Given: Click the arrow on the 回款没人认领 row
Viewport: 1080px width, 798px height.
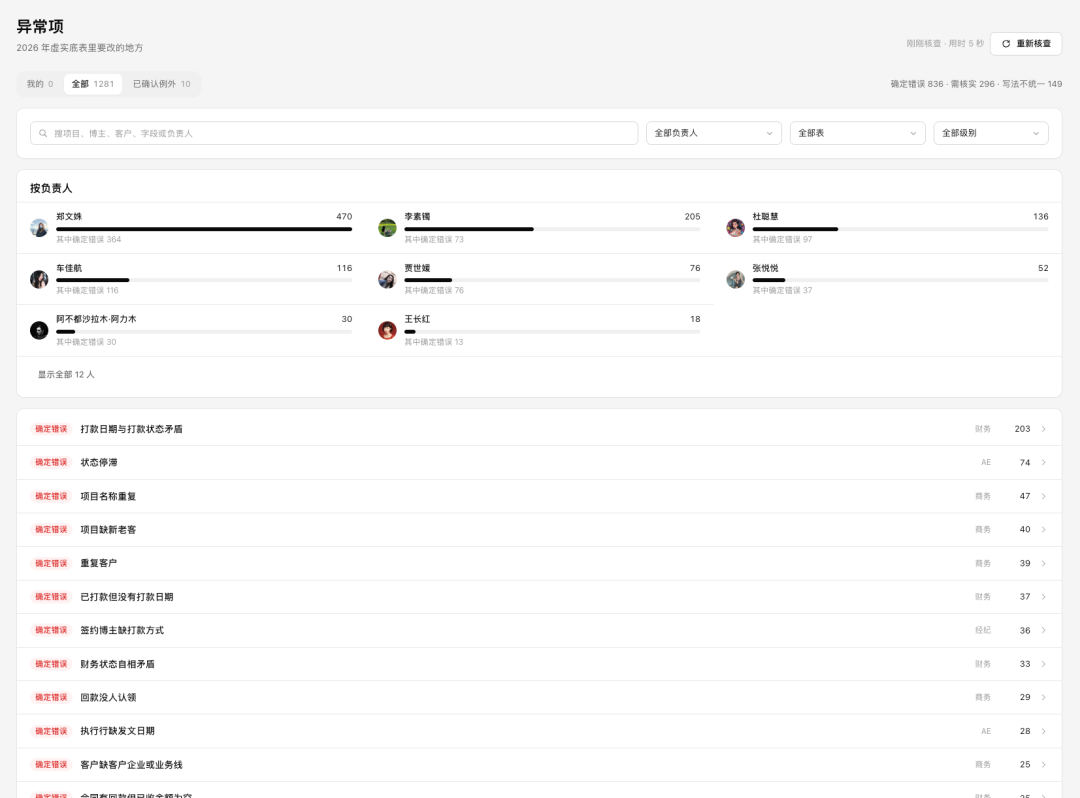Looking at the screenshot, I should (1043, 697).
